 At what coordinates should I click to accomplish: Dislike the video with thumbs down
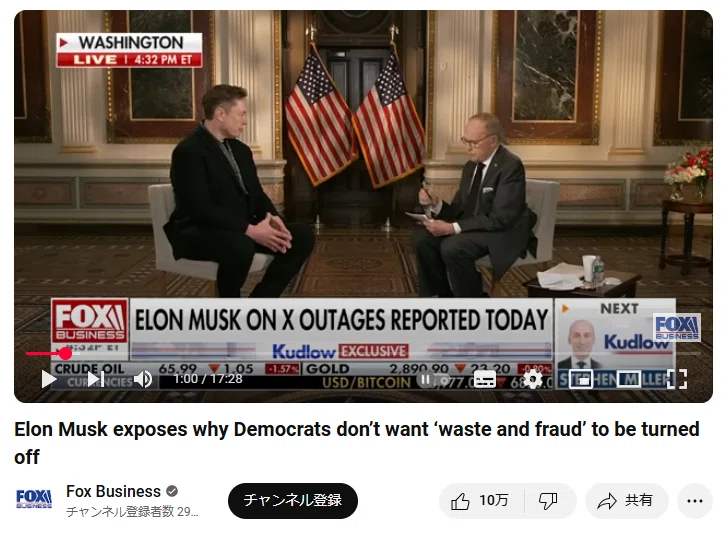coord(548,501)
